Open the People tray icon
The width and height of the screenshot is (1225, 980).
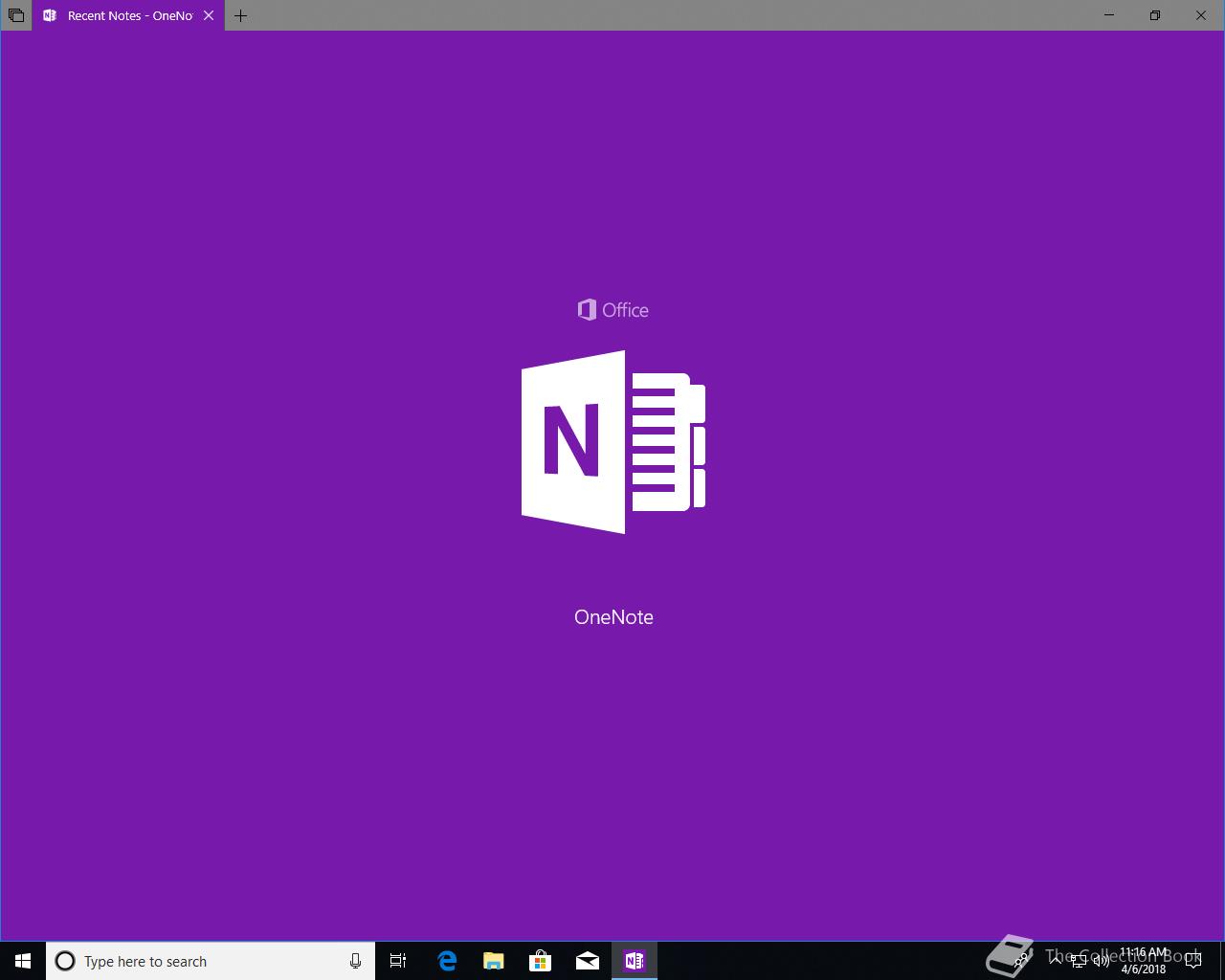(x=1021, y=961)
